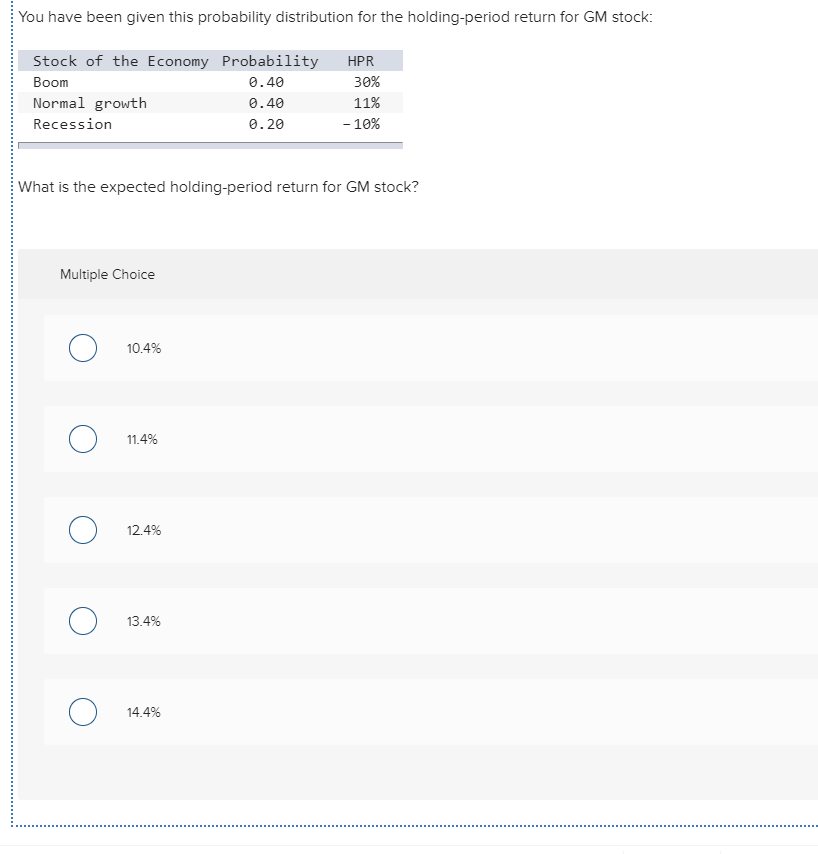Click the 11.4% answer label text
This screenshot has width=818, height=854.
point(140,439)
